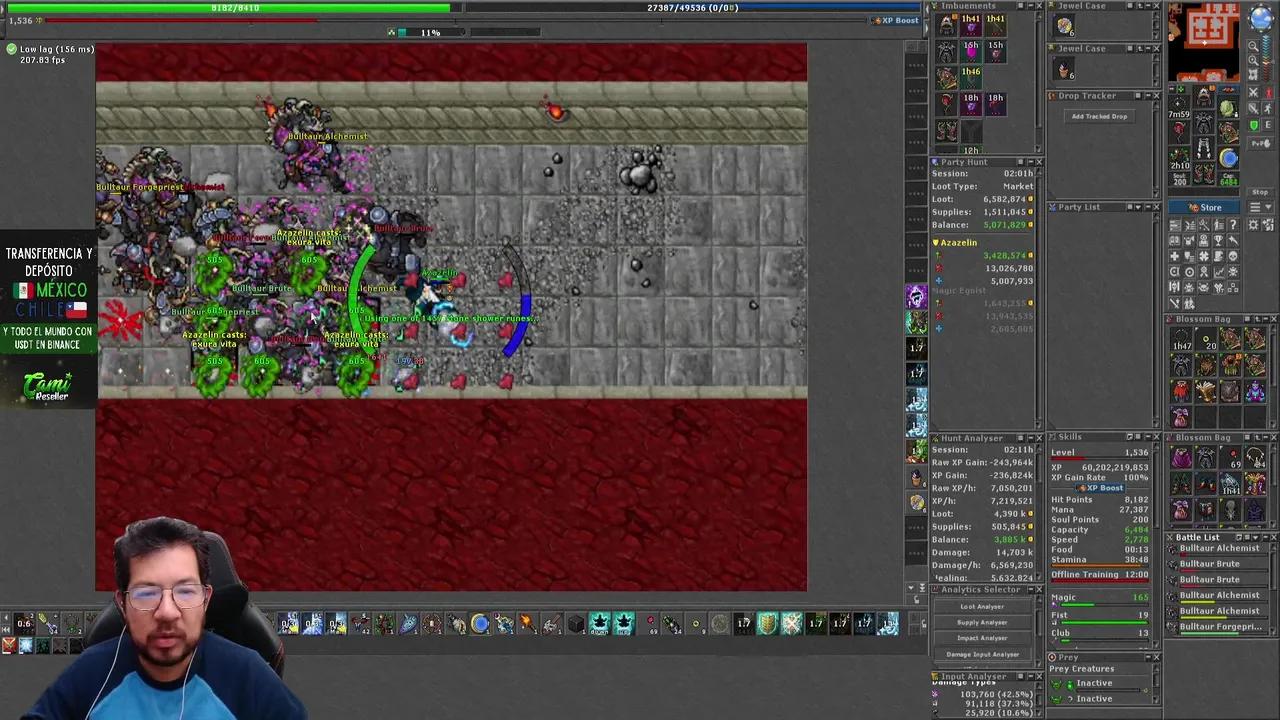The image size is (1280, 720).
Task: Click the XP Boost label beside the top bars
Action: click(894, 20)
